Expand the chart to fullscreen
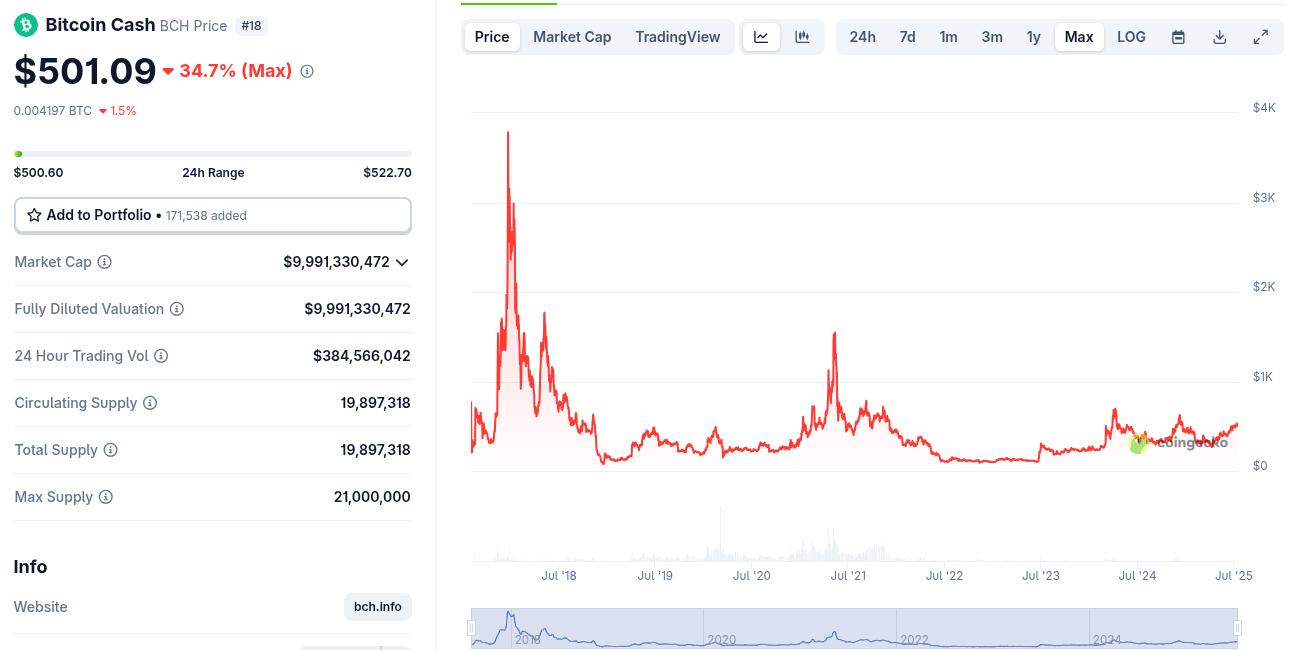Image resolution: width=1290 pixels, height=650 pixels. tap(1261, 37)
